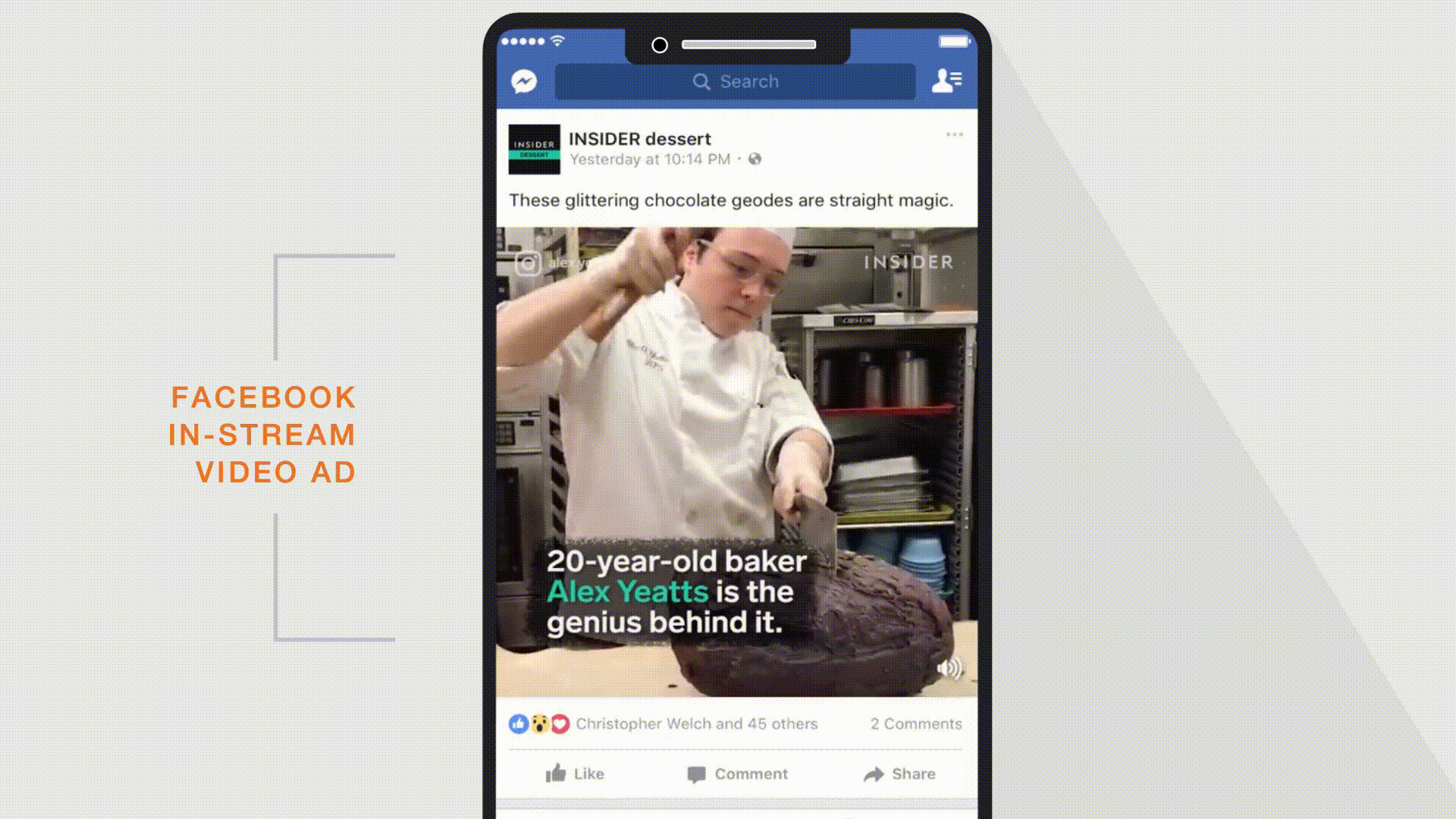1456x819 pixels.
Task: Toggle the video sound speaker icon
Action: (949, 668)
